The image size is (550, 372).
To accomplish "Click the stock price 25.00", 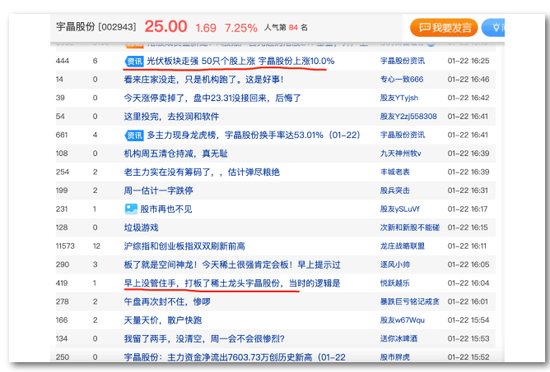I will pos(166,27).
